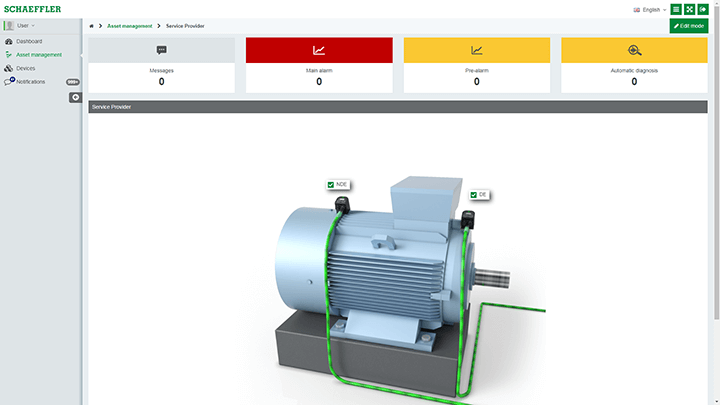Collapse the sidebar with the arrow toggle

(x=74, y=98)
